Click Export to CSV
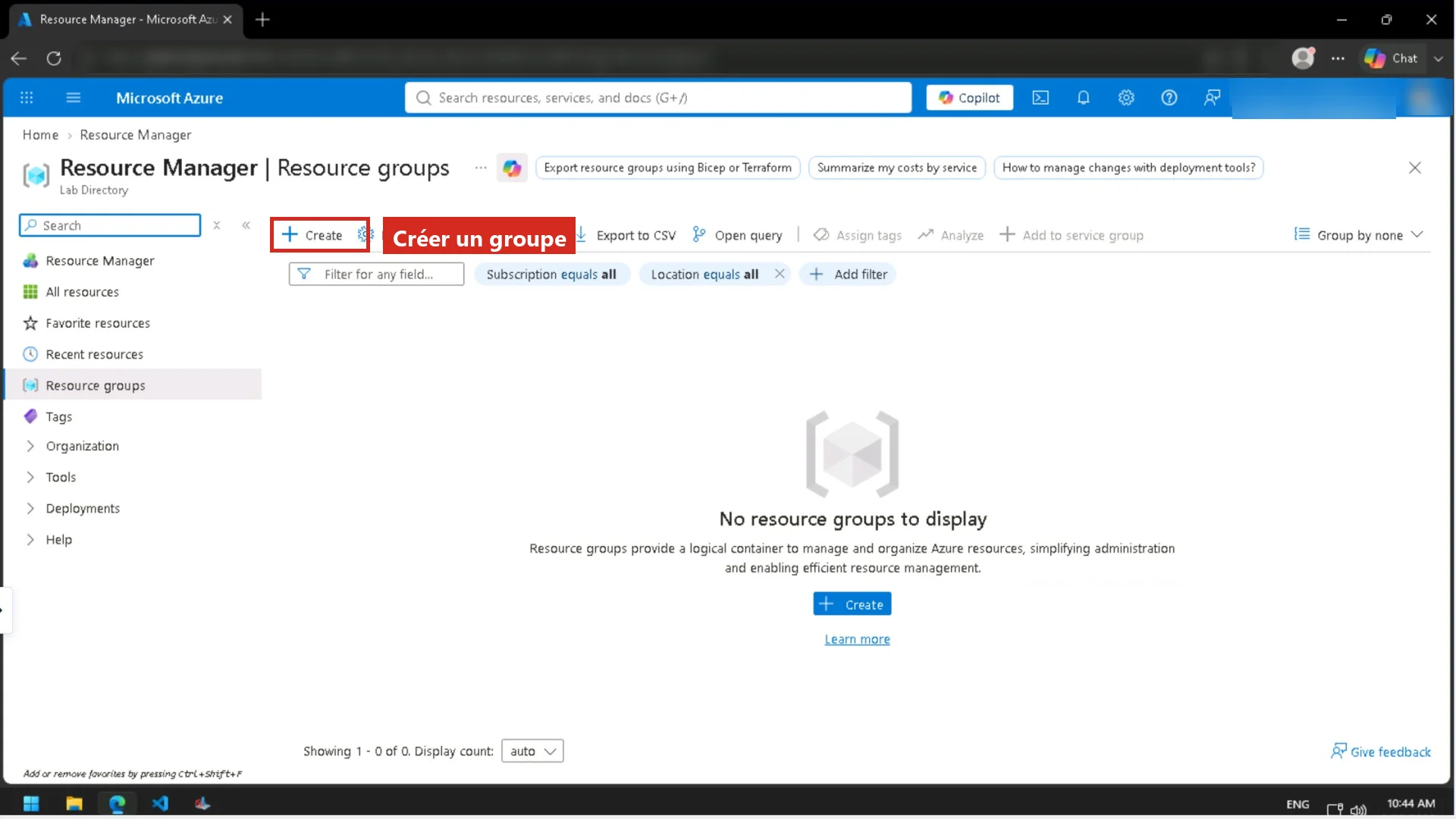1456x819 pixels. [x=626, y=235]
